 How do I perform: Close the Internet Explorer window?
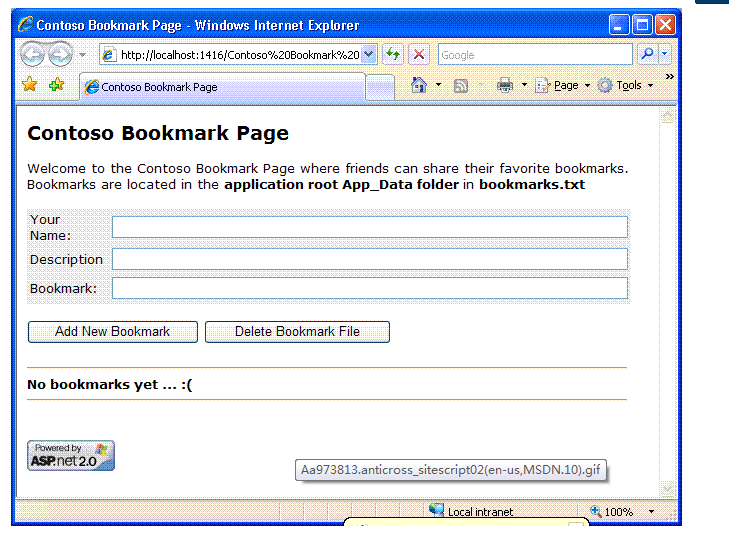pyautogui.click(x=665, y=25)
